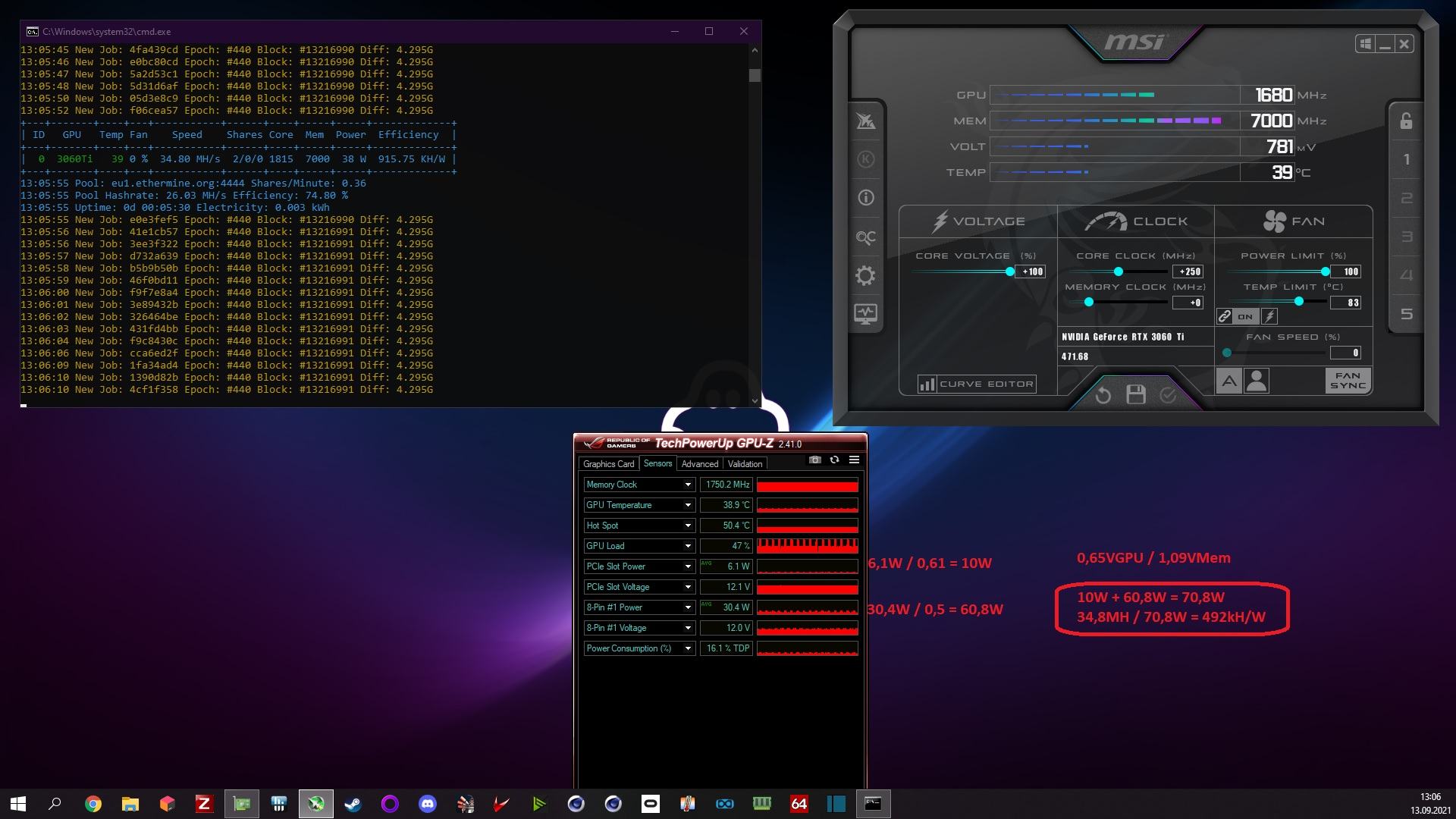The height and width of the screenshot is (819, 1456).
Task: Open the Advanced tab in GPU-Z
Action: tap(699, 463)
